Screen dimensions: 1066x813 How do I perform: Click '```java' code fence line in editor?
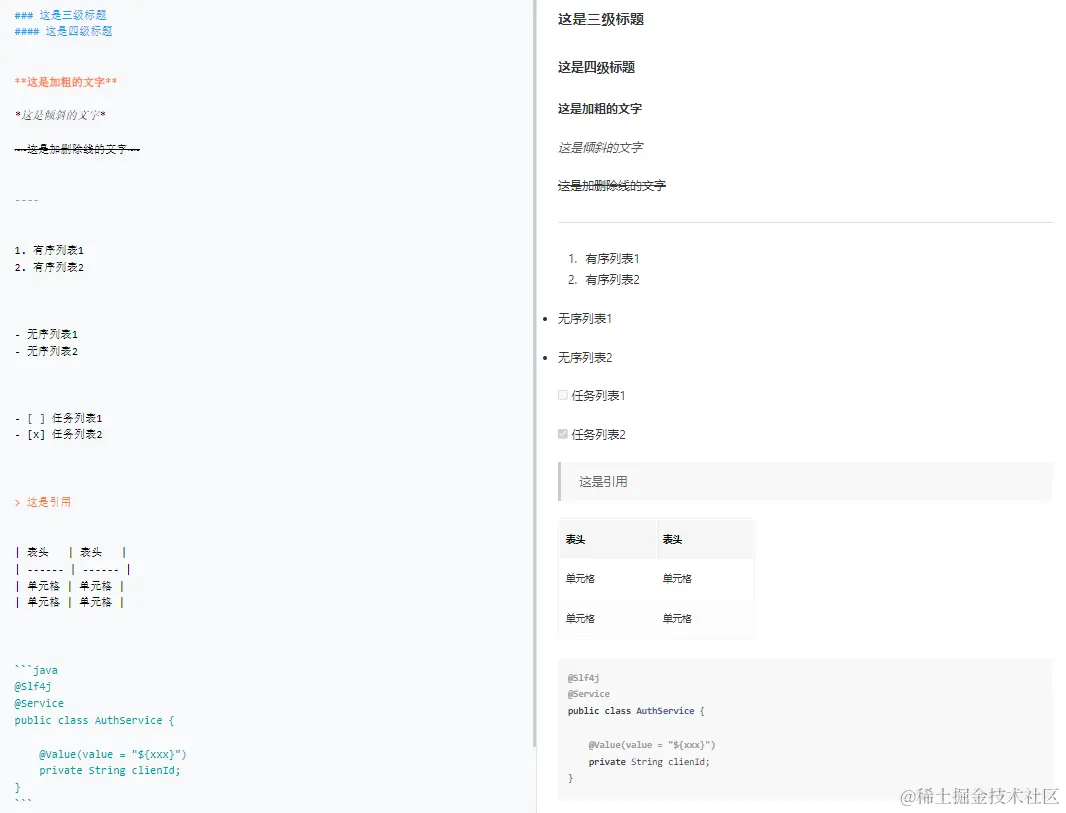tap(36, 670)
